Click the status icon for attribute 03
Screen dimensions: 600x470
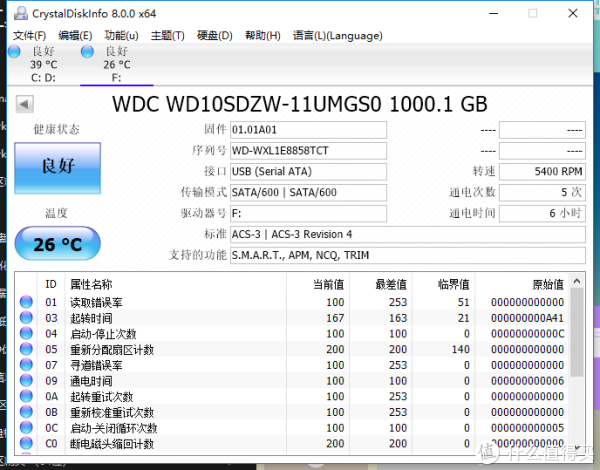tap(26, 318)
